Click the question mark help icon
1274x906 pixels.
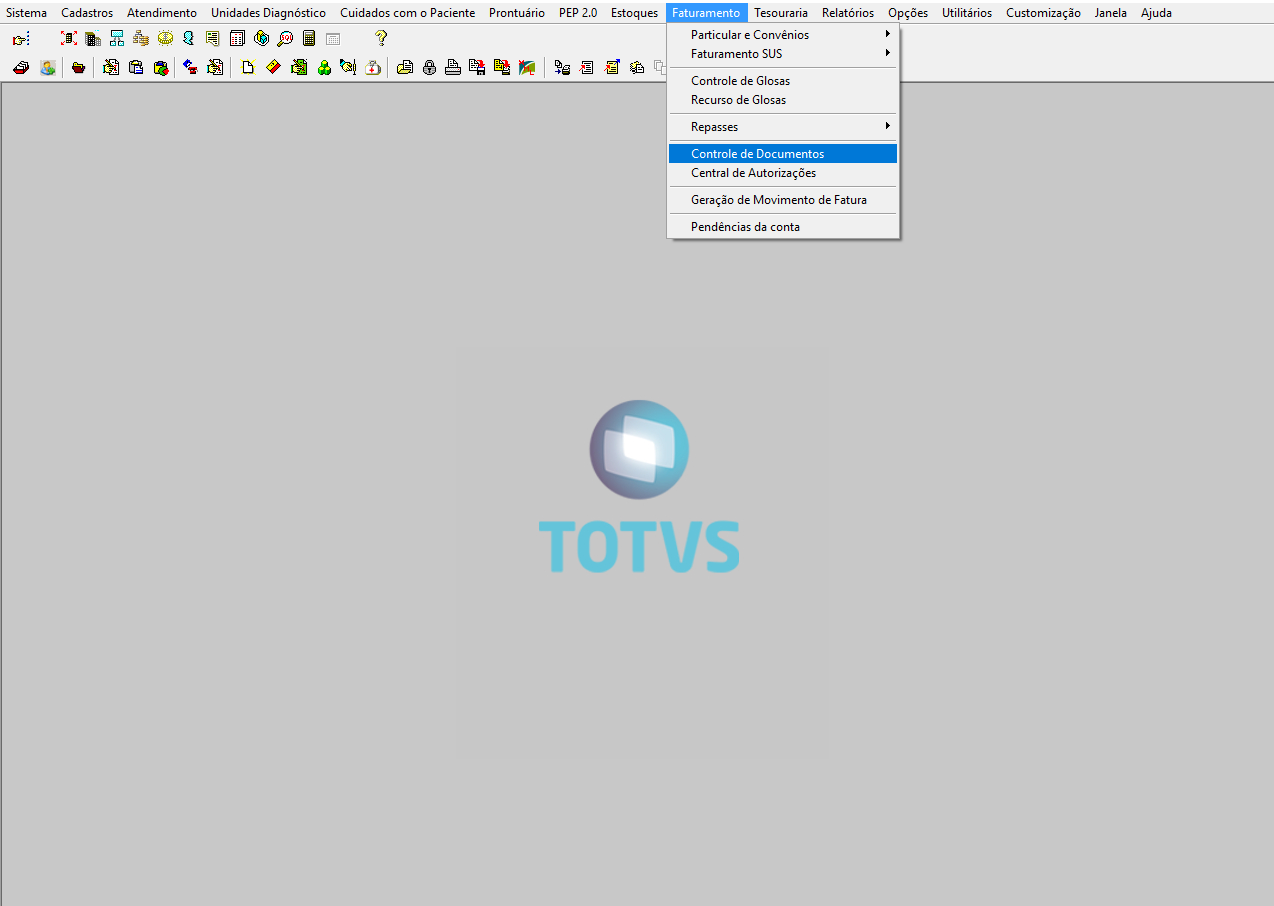[380, 38]
